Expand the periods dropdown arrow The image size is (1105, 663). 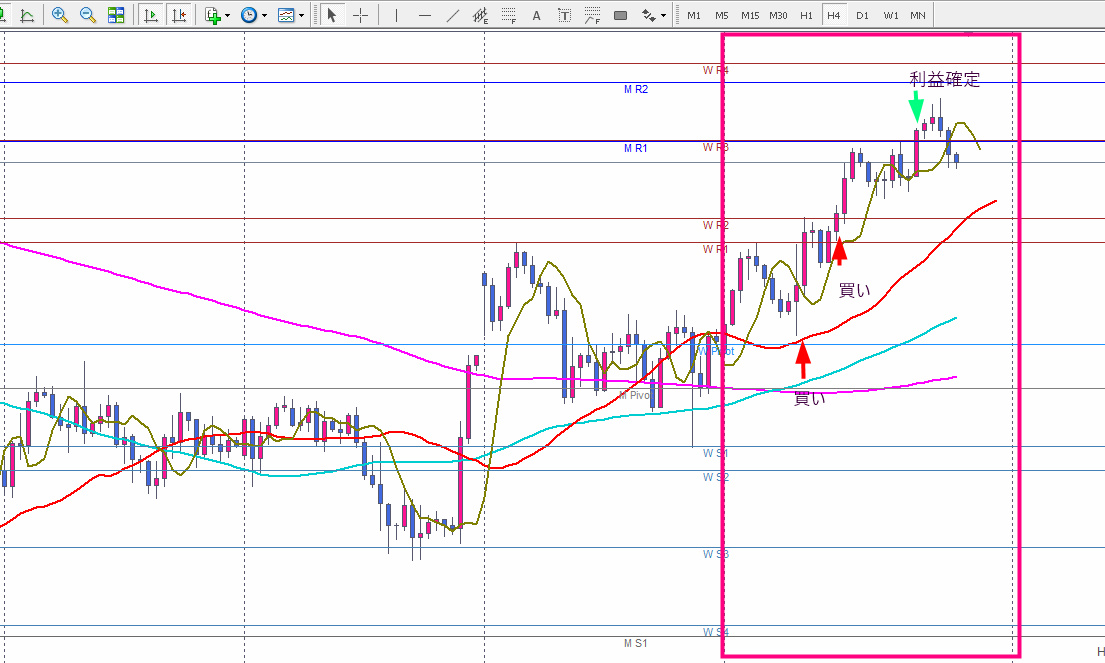click(x=264, y=16)
